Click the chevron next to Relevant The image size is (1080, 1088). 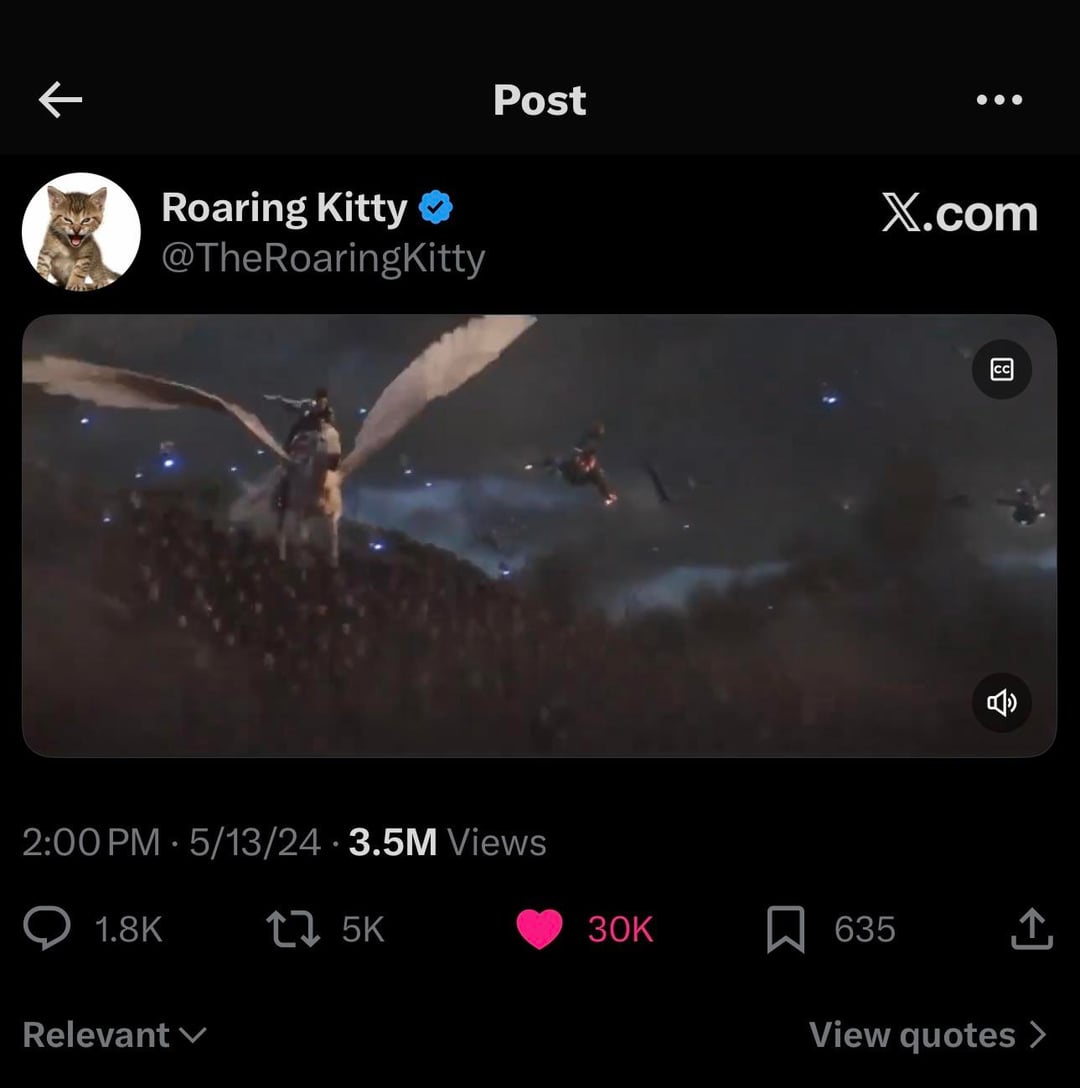(193, 1037)
